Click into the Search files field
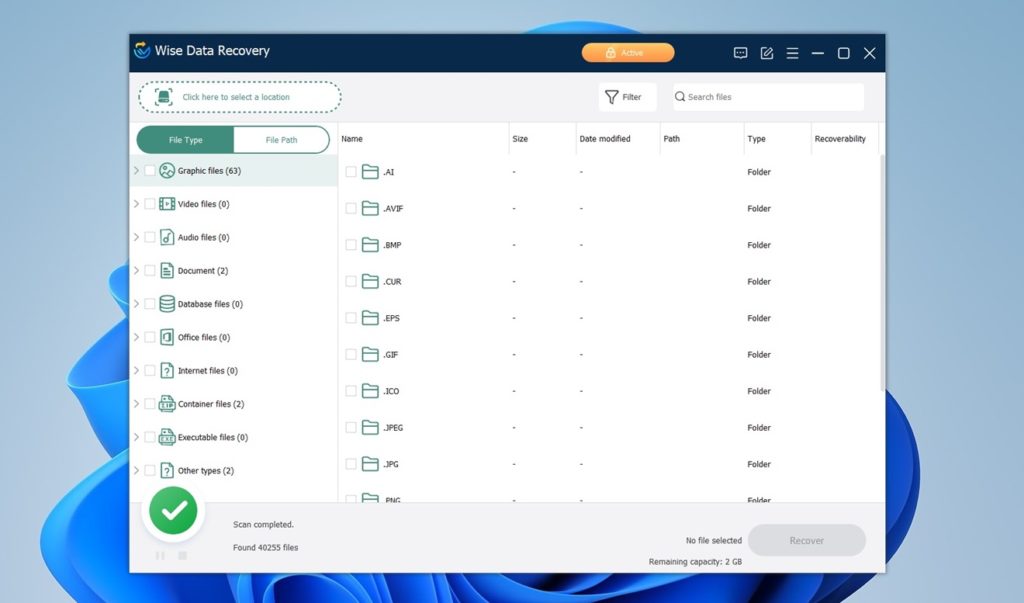1024x603 pixels. tap(770, 97)
